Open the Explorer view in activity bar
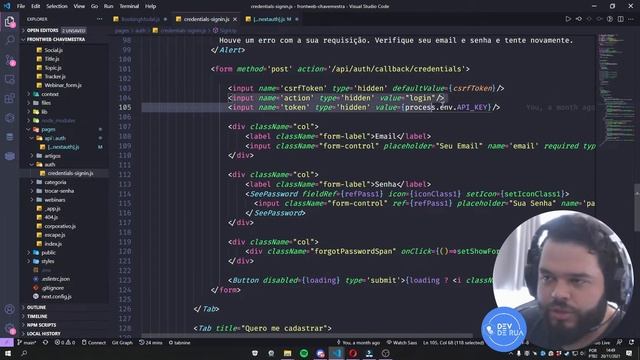The image size is (640, 360). (x=9, y=21)
